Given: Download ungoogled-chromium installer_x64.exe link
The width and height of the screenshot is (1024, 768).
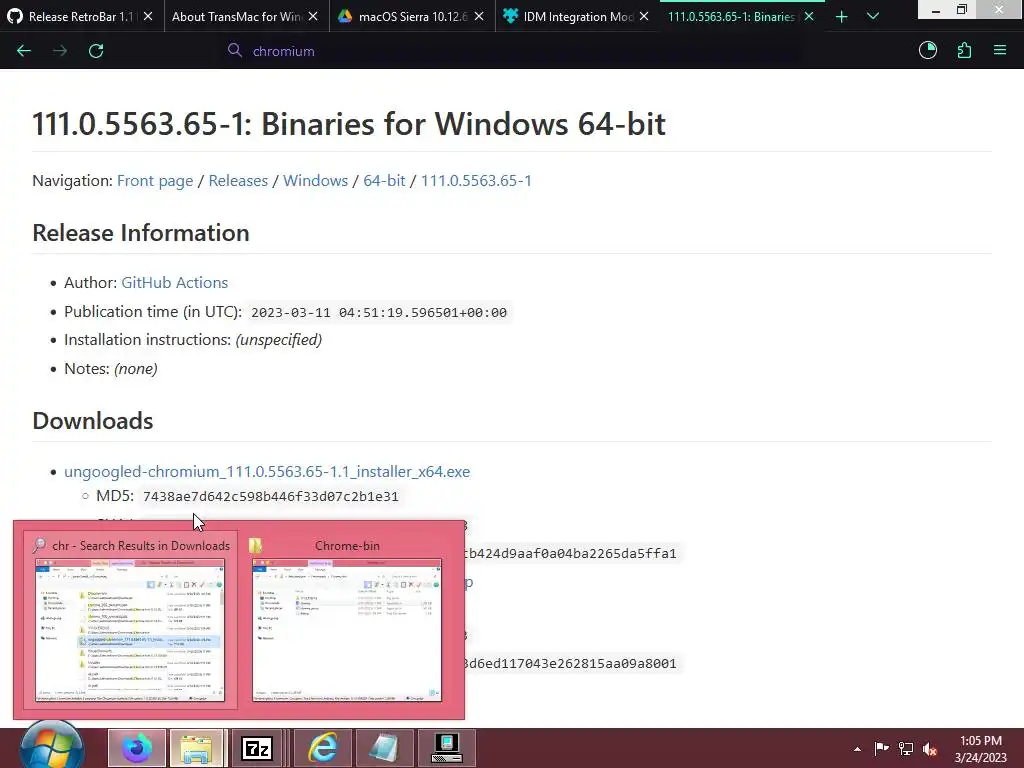Looking at the screenshot, I should (267, 472).
